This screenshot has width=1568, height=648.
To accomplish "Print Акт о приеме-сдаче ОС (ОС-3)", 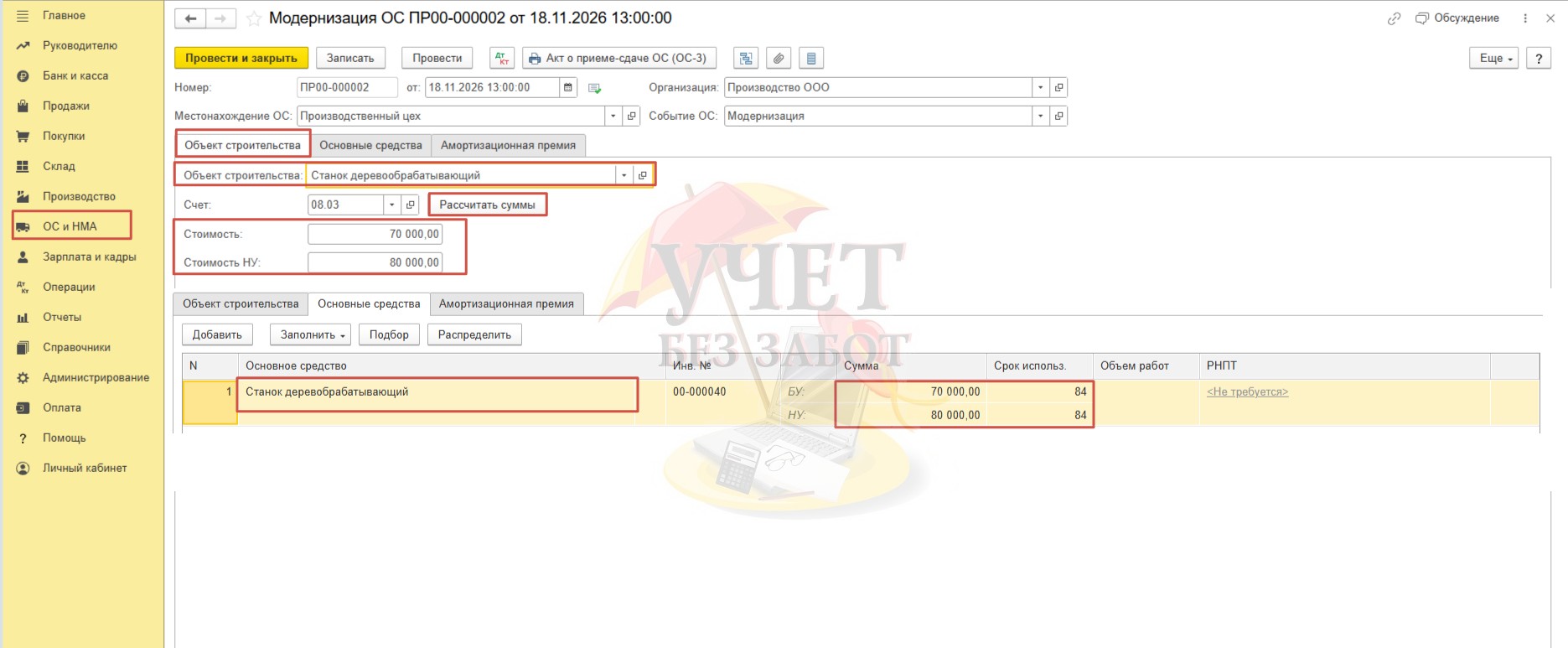I will pyautogui.click(x=619, y=58).
